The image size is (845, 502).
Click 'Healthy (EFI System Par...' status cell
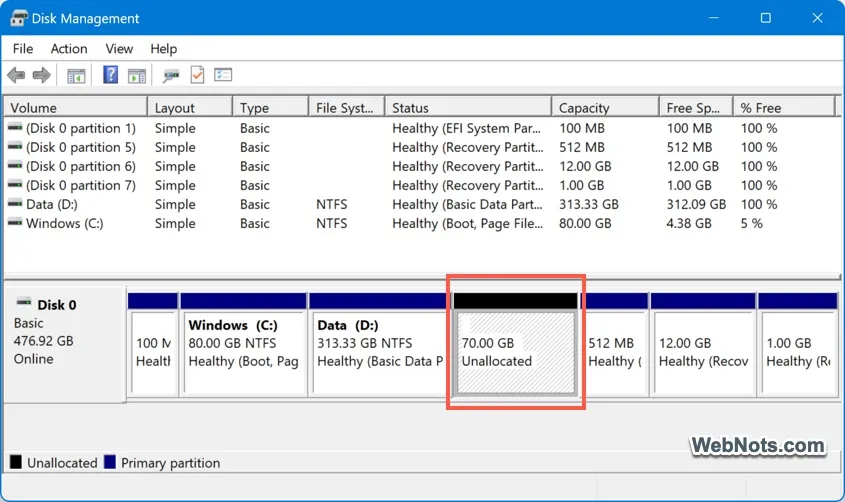click(x=466, y=128)
